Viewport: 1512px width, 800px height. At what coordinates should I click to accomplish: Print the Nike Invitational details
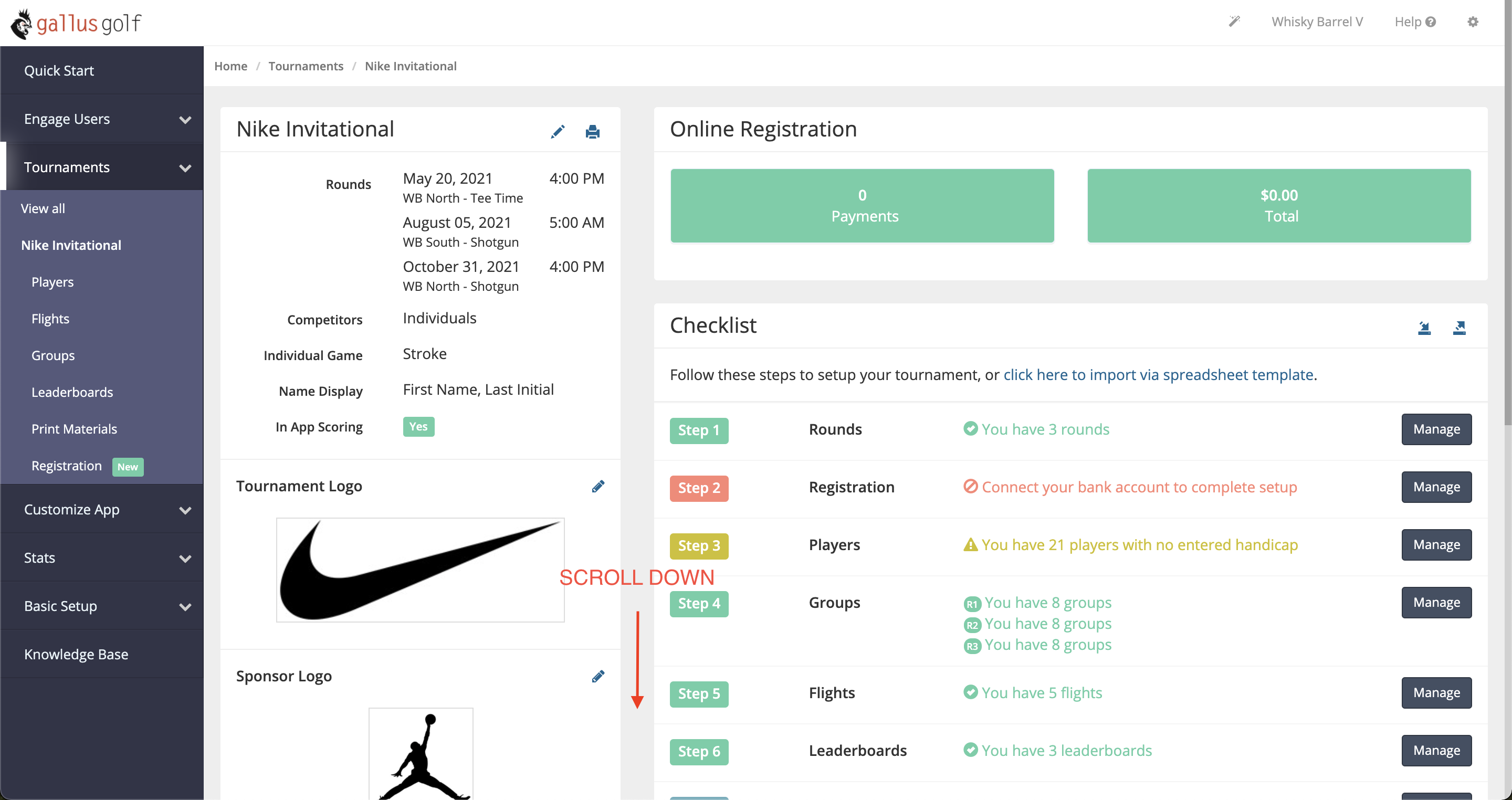click(x=593, y=131)
